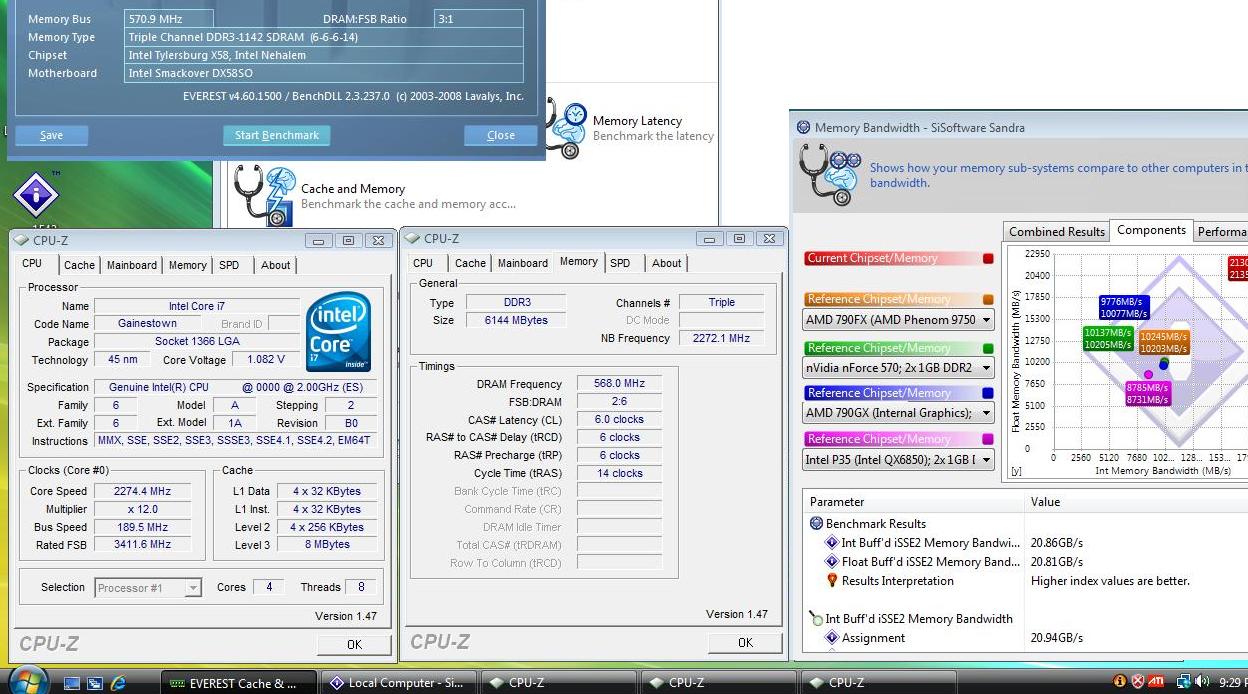Click the volume speaker tray icon
The image size is (1248, 694).
(x=1202, y=683)
